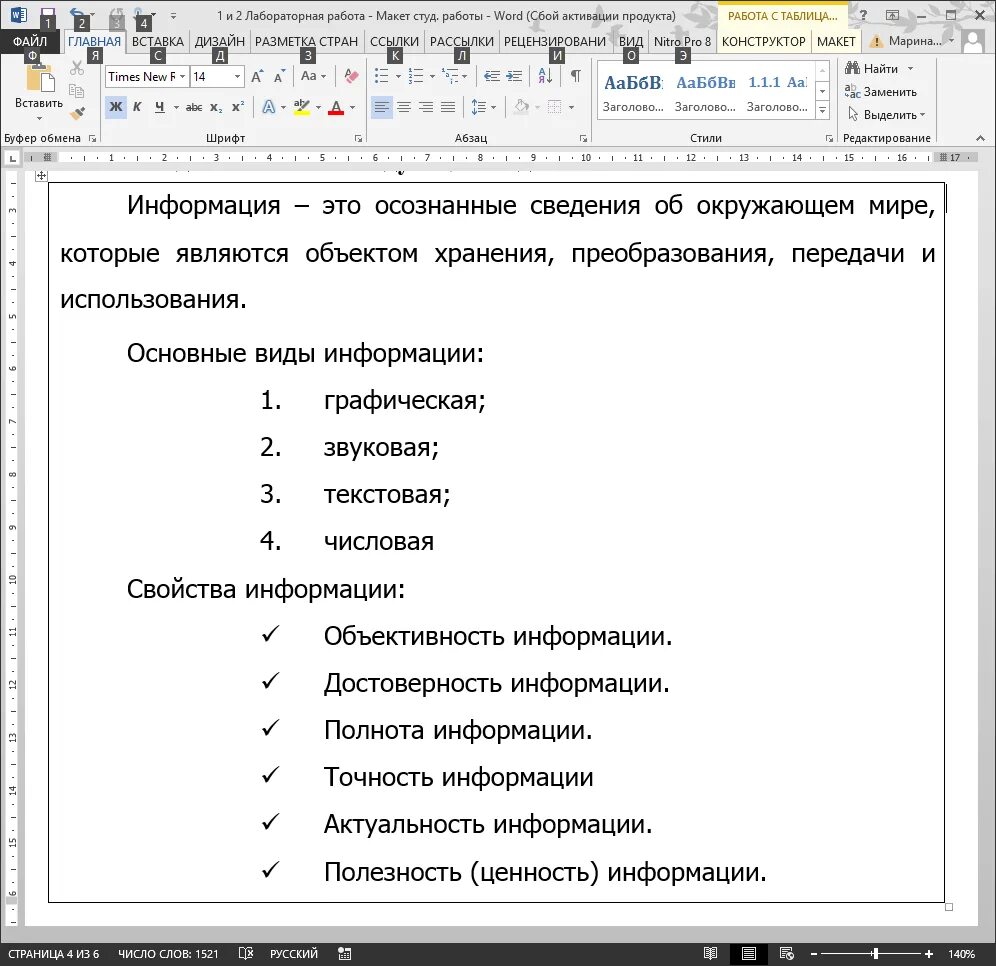Open Font dialog launcher in Шрифт group

pyautogui.click(x=358, y=138)
